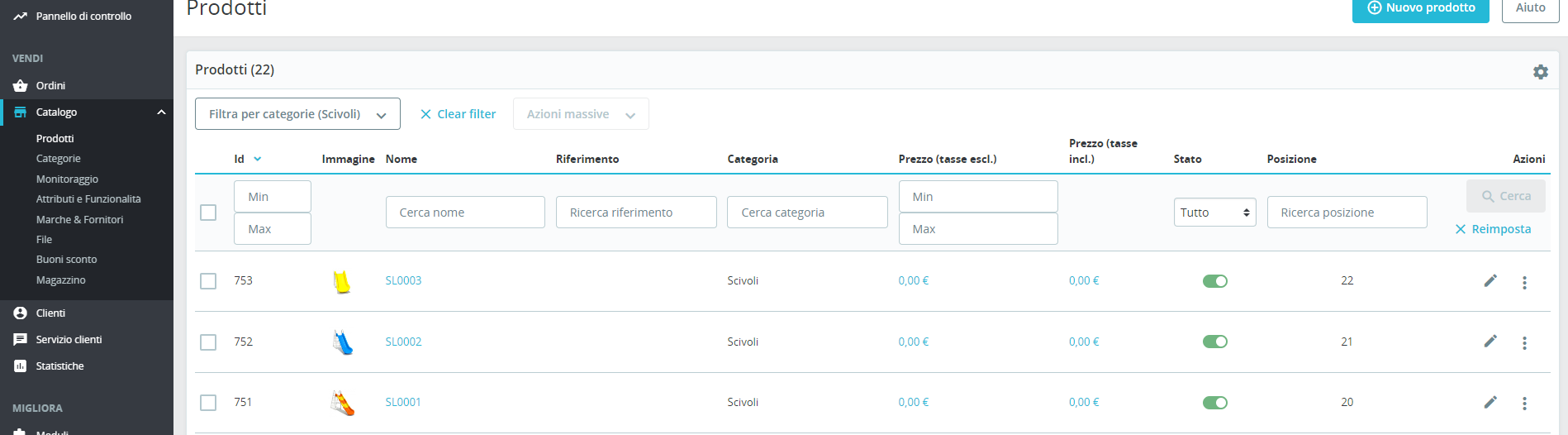Screen dimensions: 1568x435
Task: Edit product SL0001 with pencil icon
Action: [x=1490, y=402]
